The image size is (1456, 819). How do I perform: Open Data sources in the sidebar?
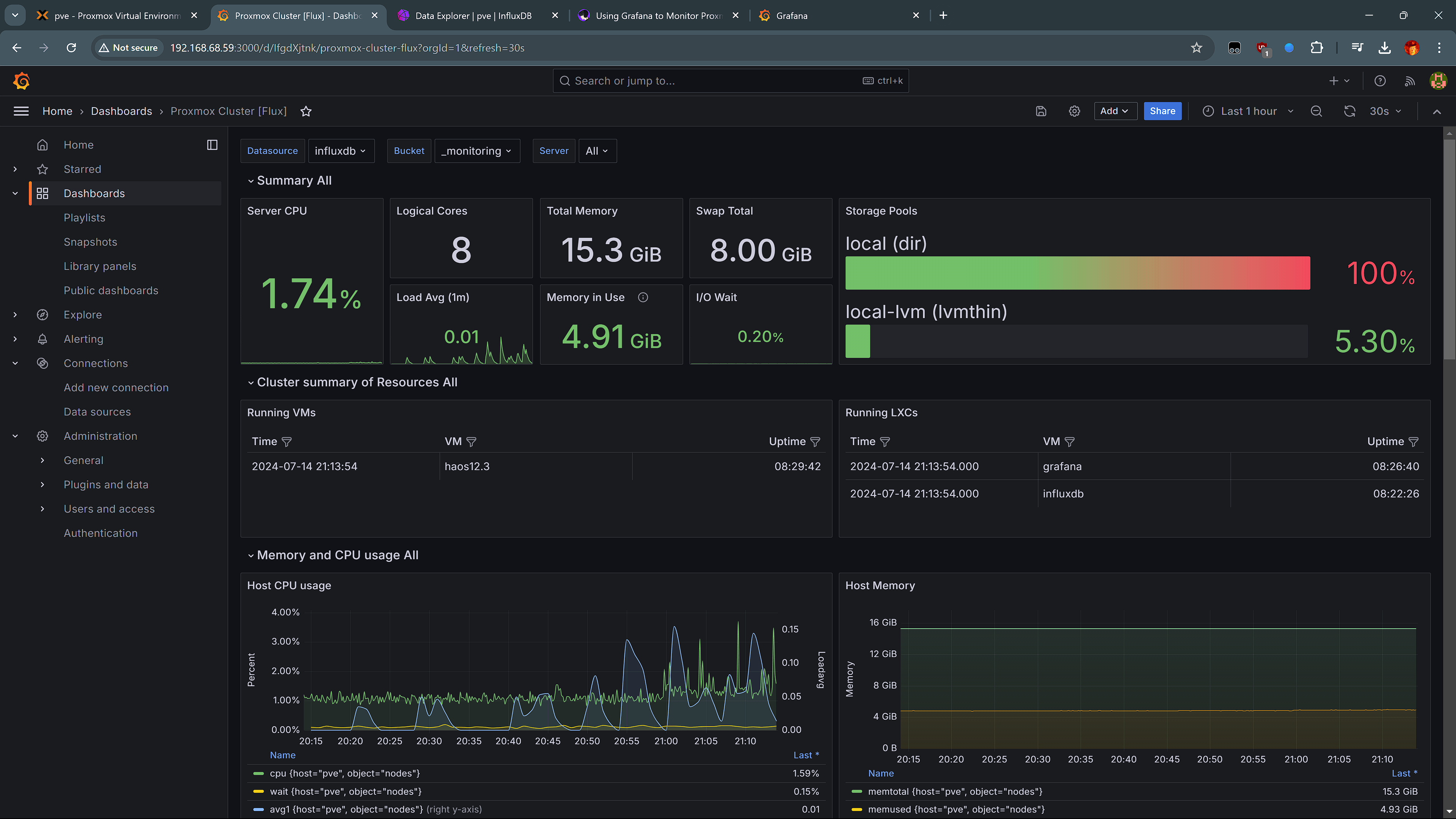(x=97, y=412)
